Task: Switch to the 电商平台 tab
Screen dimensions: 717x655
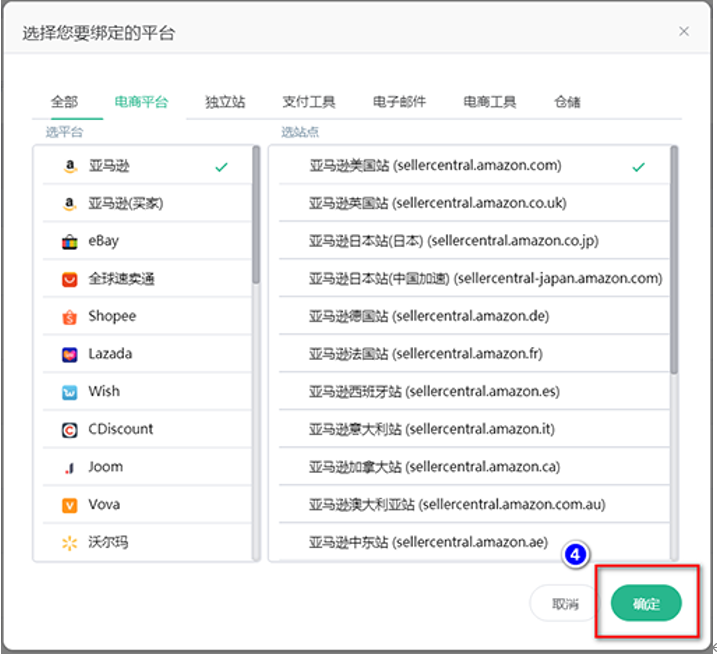Action: click(141, 102)
